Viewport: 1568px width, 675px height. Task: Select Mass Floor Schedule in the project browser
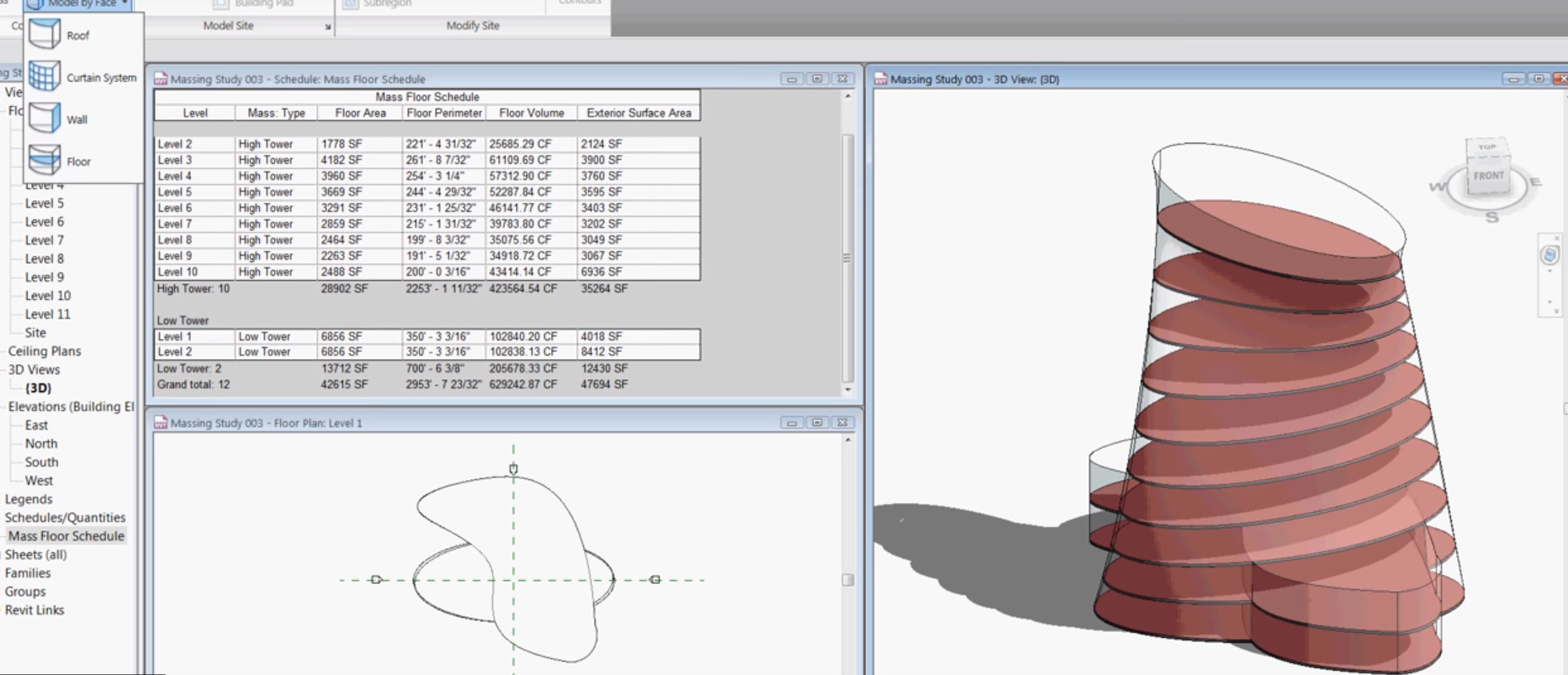[x=66, y=536]
